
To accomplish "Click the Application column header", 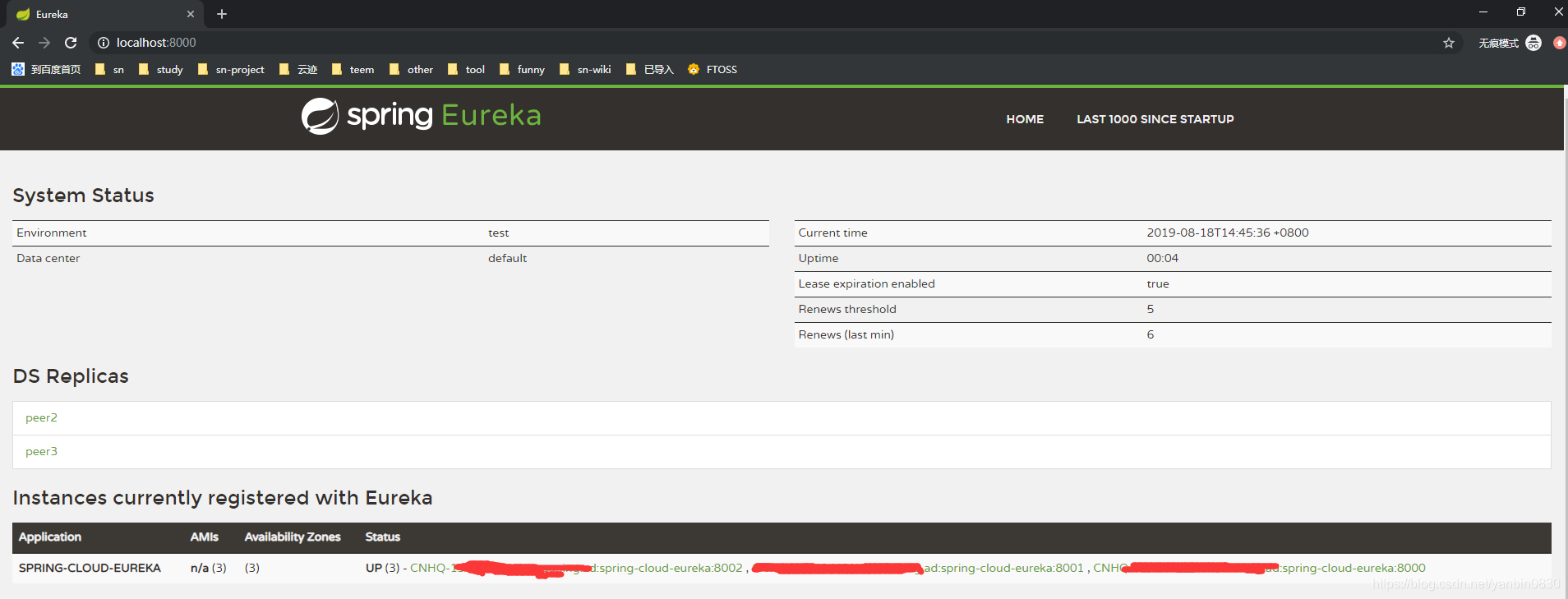I will (50, 537).
